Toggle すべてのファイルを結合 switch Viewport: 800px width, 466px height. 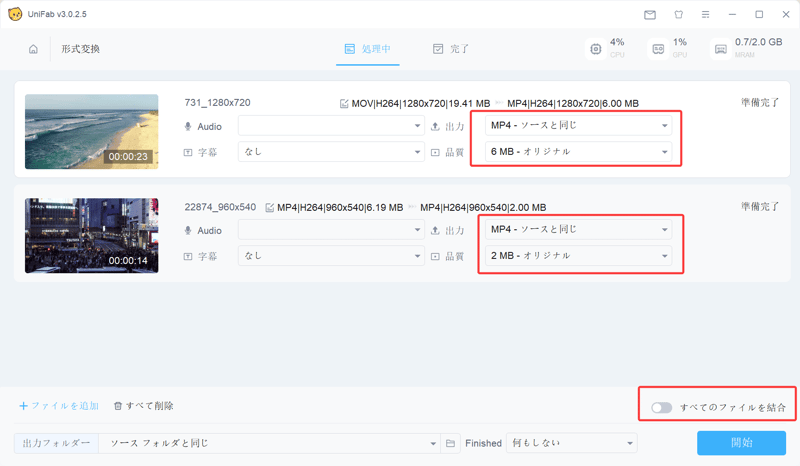click(x=661, y=408)
